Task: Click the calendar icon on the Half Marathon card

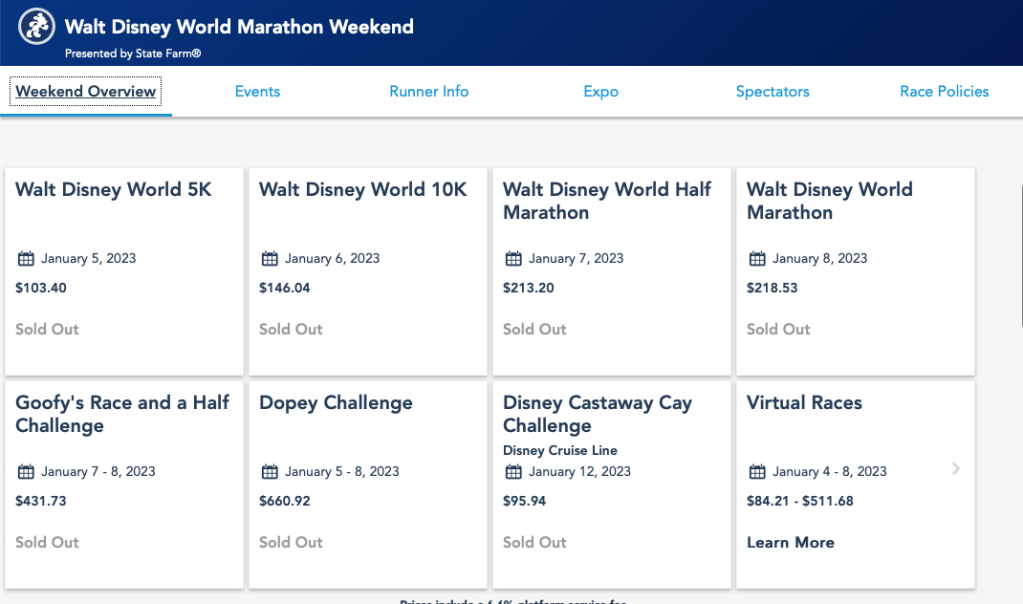Action: point(513,258)
